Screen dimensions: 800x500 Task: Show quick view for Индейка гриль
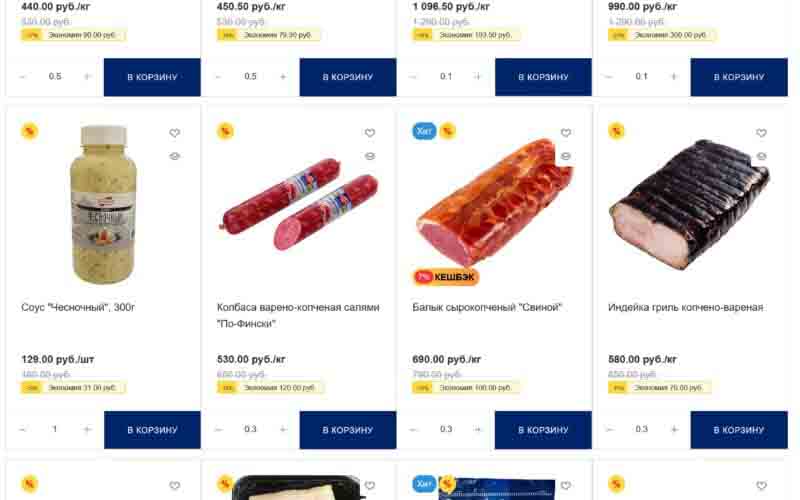[761, 156]
